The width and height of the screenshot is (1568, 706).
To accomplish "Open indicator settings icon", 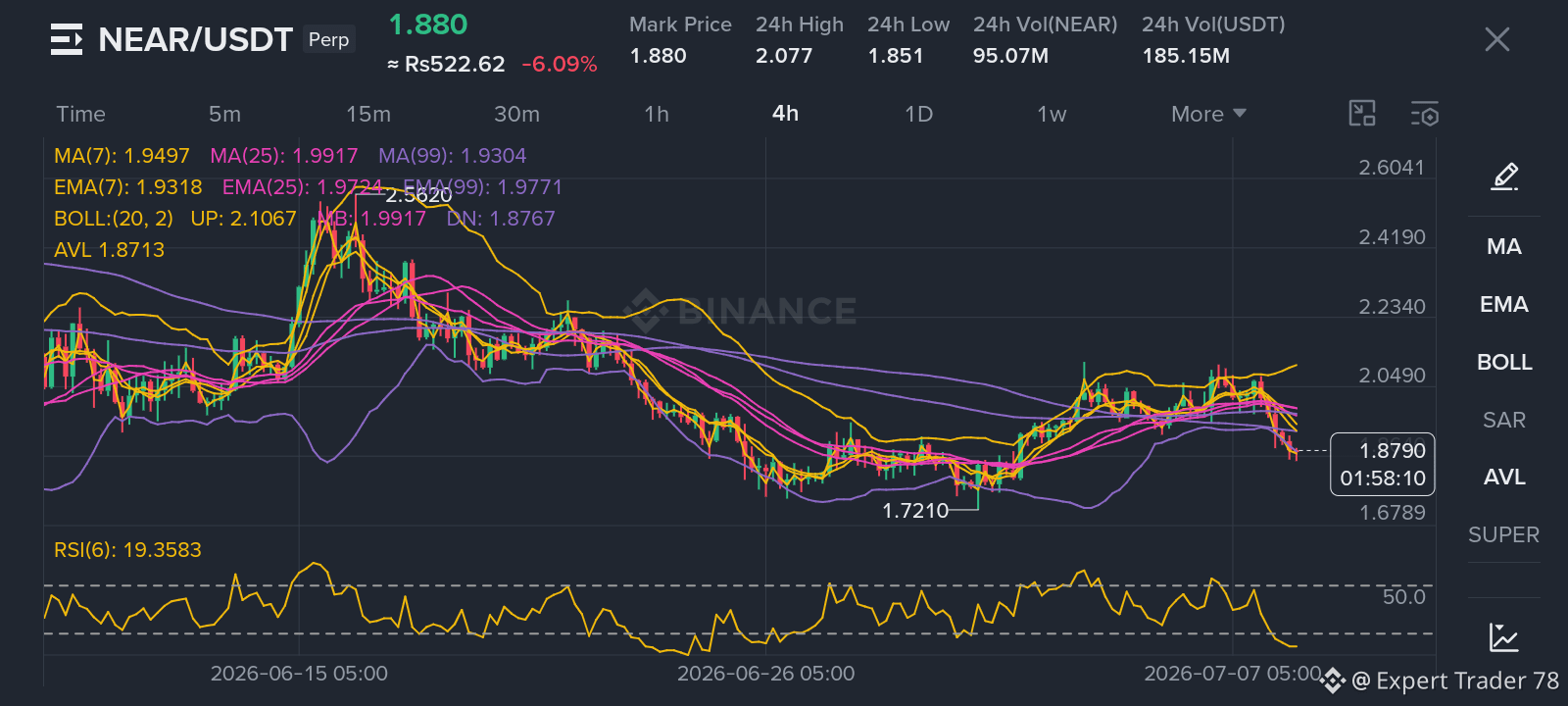I will [x=1425, y=114].
